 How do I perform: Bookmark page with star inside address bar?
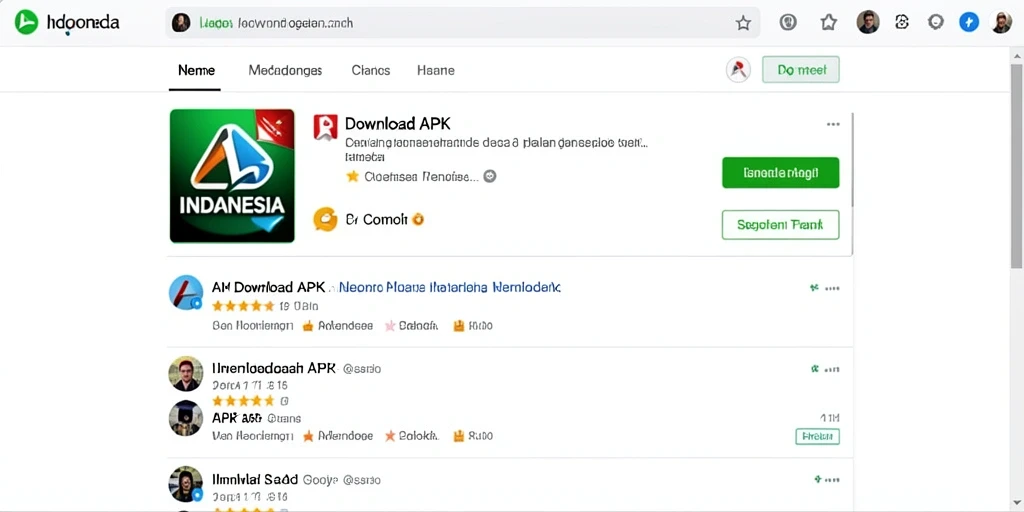pyautogui.click(x=743, y=24)
